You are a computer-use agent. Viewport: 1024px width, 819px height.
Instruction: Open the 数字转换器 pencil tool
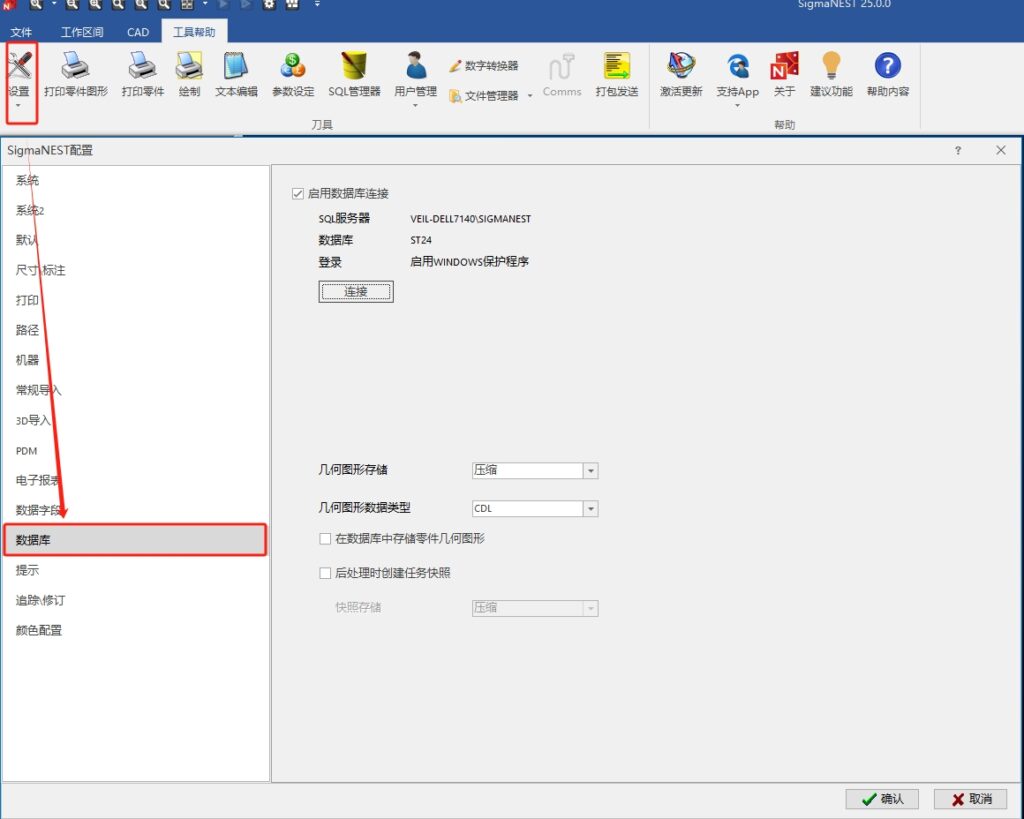tap(484, 65)
